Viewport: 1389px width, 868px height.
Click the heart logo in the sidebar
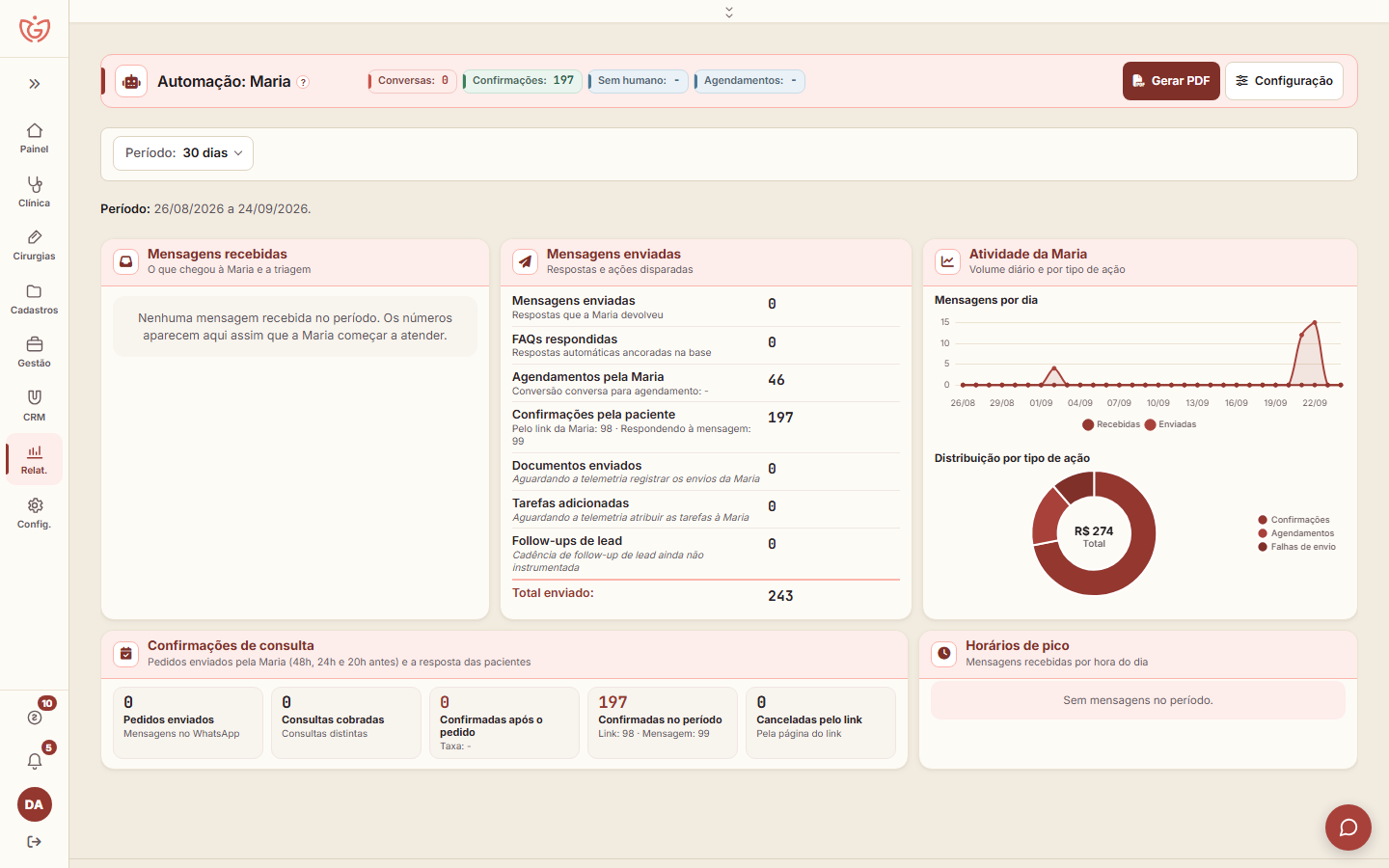coord(35,29)
